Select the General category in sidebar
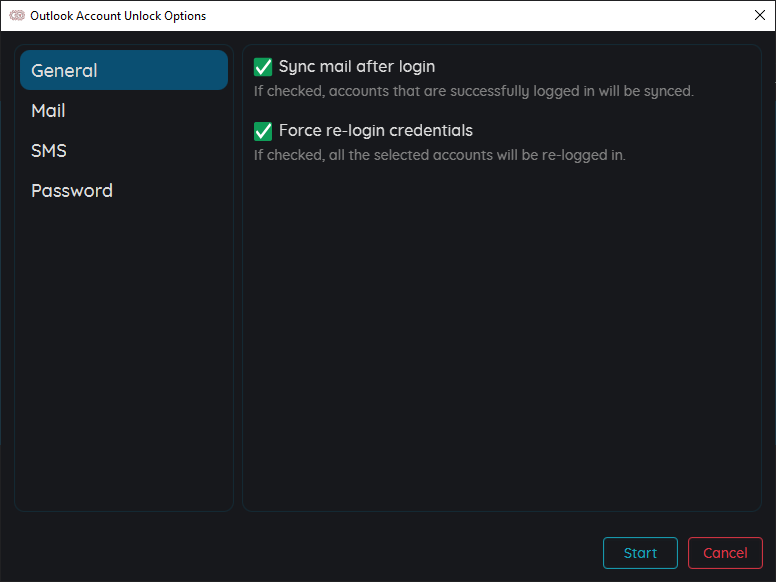The height and width of the screenshot is (582, 776). point(124,70)
